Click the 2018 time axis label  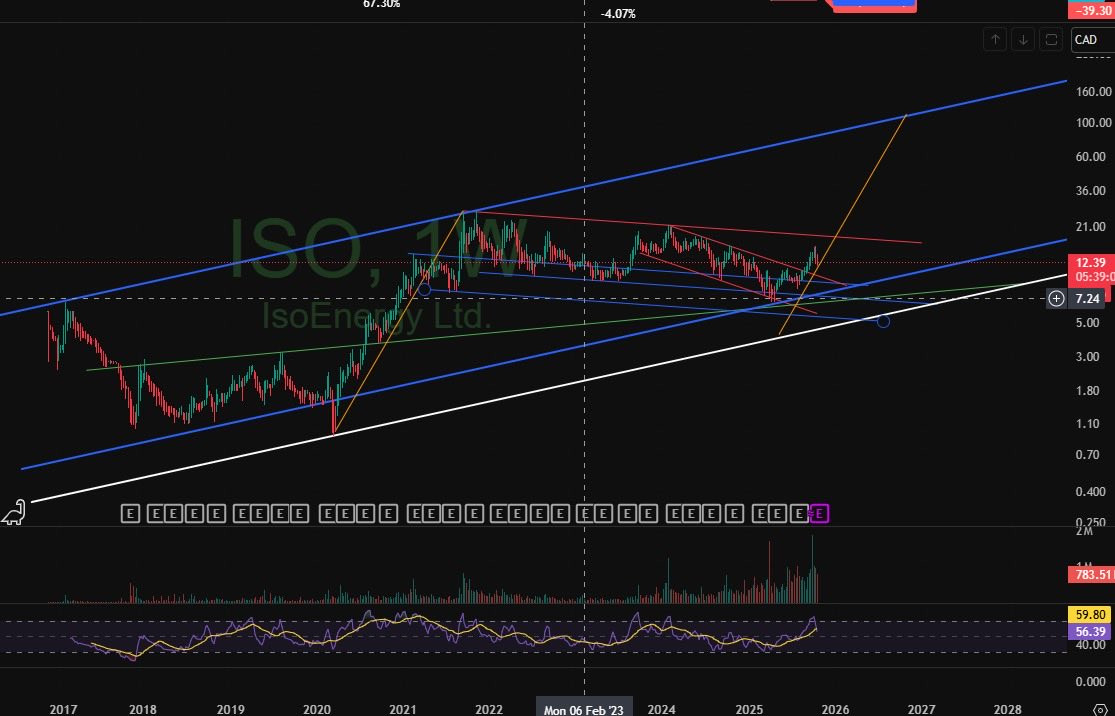142,710
